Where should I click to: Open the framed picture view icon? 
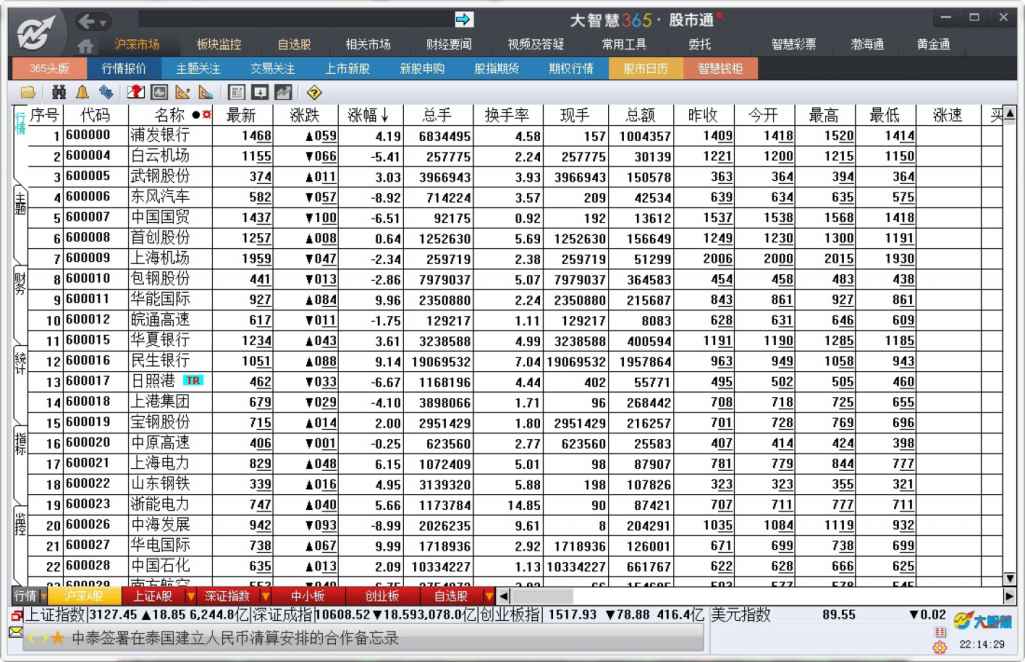click(x=159, y=93)
